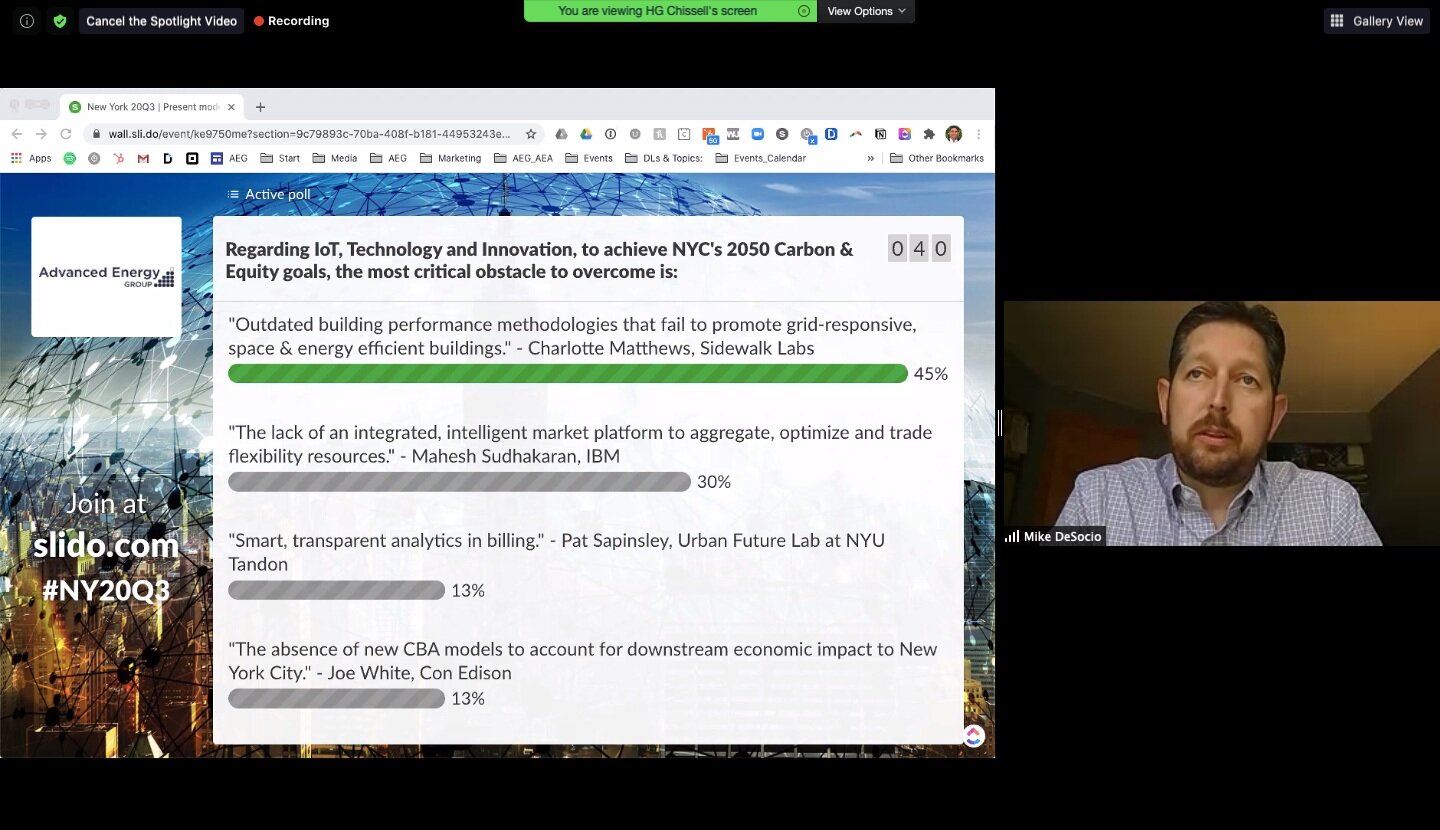Click the slido.com join text
The image size is (1440, 830).
[x=106, y=545]
